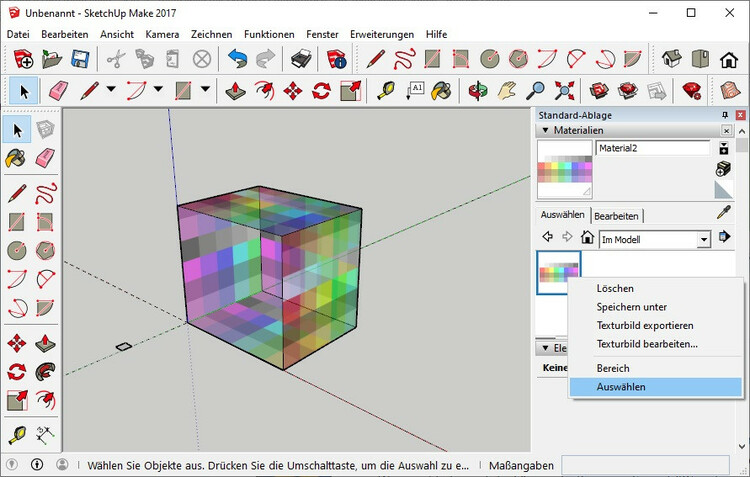This screenshot has height=477, width=750.
Task: Open the 'Im Modell' library dropdown
Action: click(x=703, y=239)
